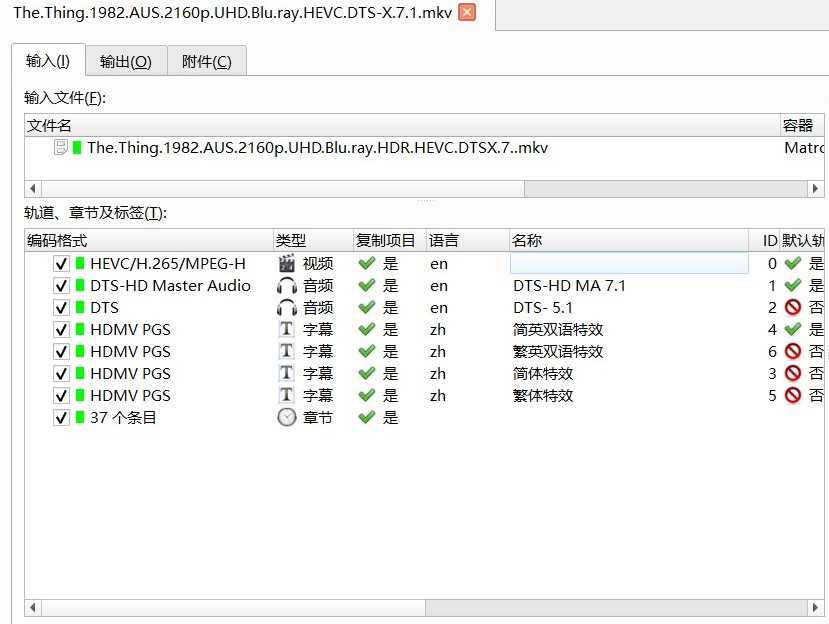Select the 37 个条目 chapters row
Viewport: 829px width, 624px height.
pos(424,418)
